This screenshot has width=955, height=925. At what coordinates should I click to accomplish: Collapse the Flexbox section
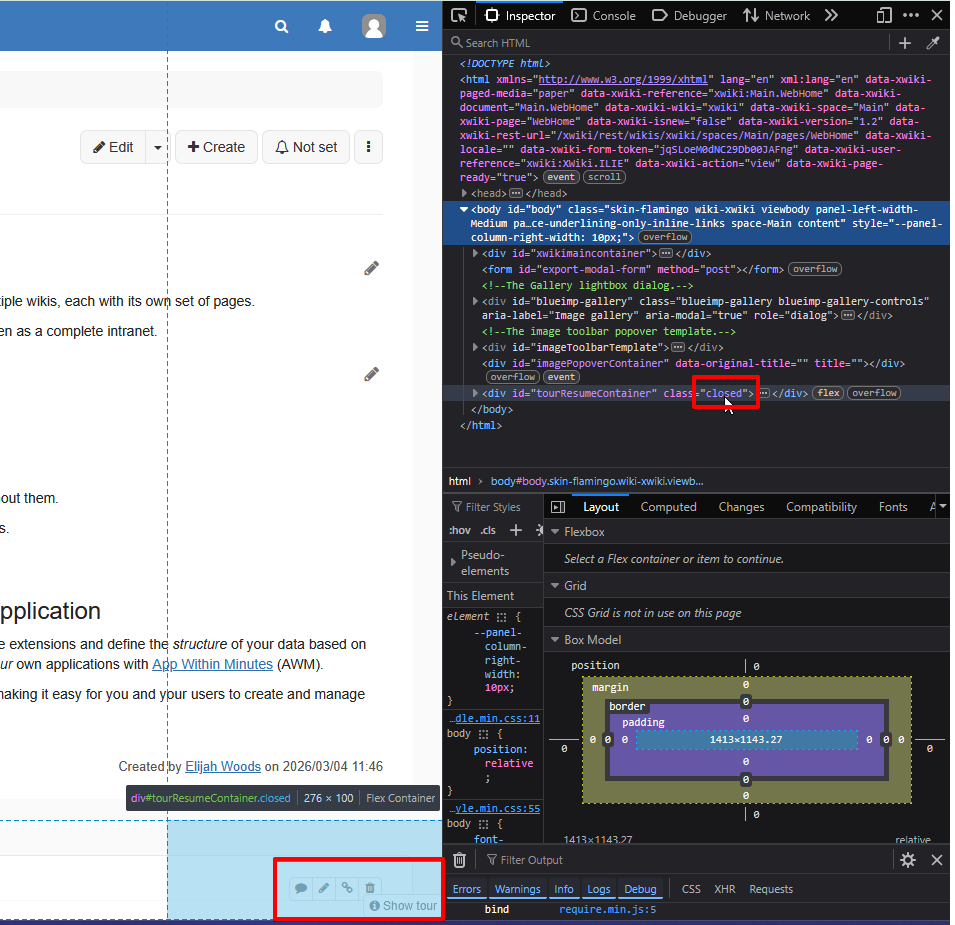pyautogui.click(x=556, y=532)
